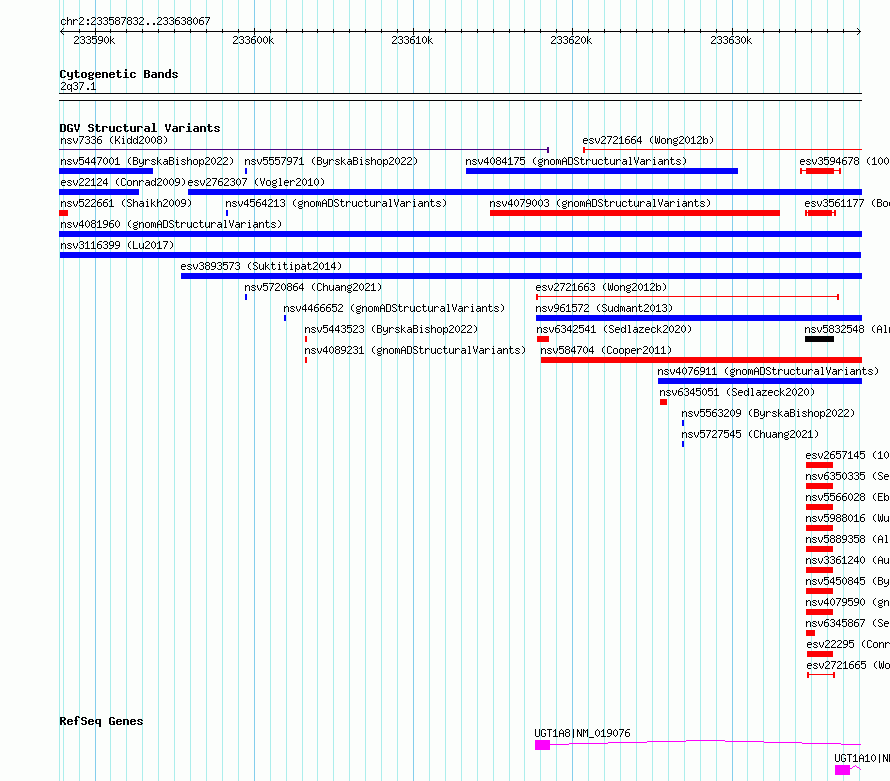Open the UGT1A10 gene label
This screenshot has height=781, width=890.
pyautogui.click(x=862, y=758)
